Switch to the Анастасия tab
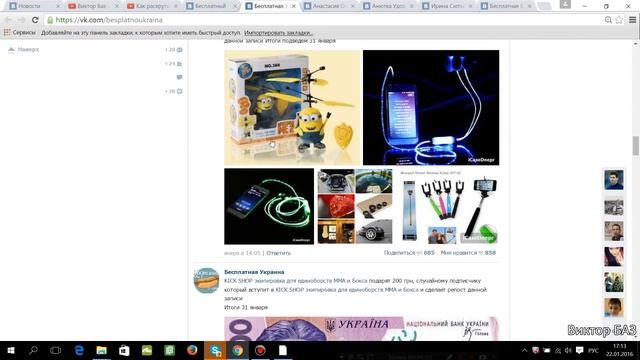The width and height of the screenshot is (640, 360). tap(328, 6)
